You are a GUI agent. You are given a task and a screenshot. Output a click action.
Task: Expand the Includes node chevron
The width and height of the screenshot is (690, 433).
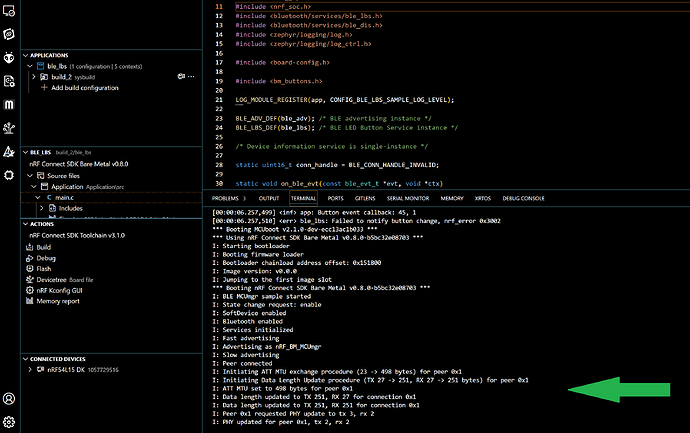tap(42, 208)
